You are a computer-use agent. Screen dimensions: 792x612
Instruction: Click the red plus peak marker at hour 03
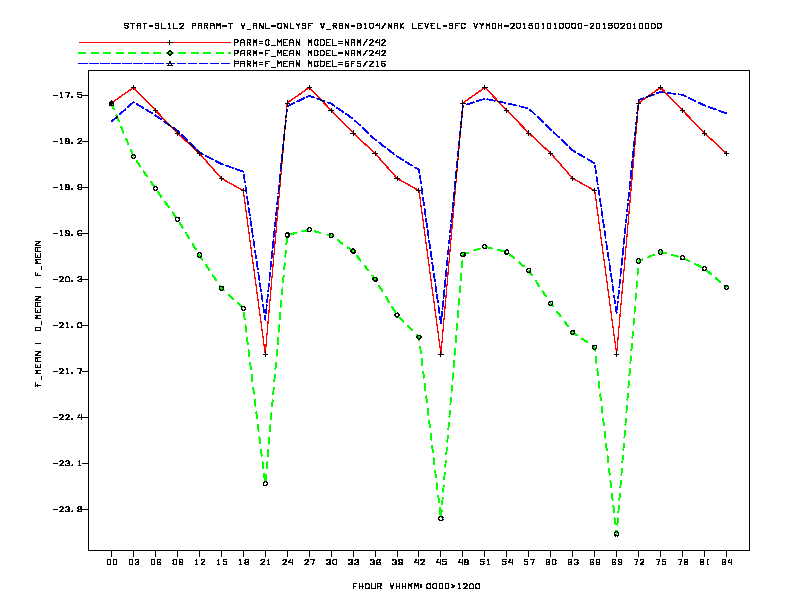tap(133, 88)
